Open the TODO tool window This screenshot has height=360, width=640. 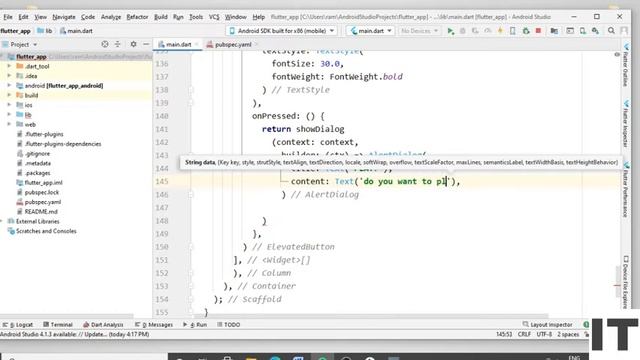click(x=228, y=324)
